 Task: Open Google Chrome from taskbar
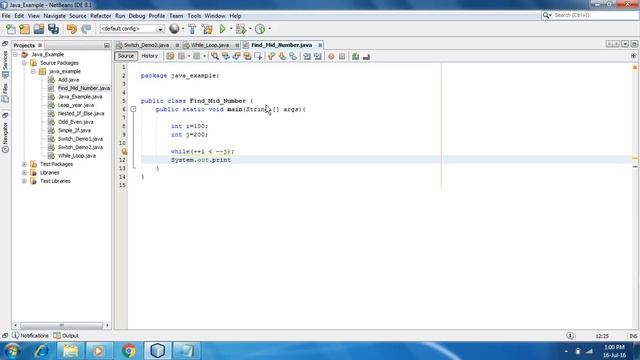[x=129, y=351]
